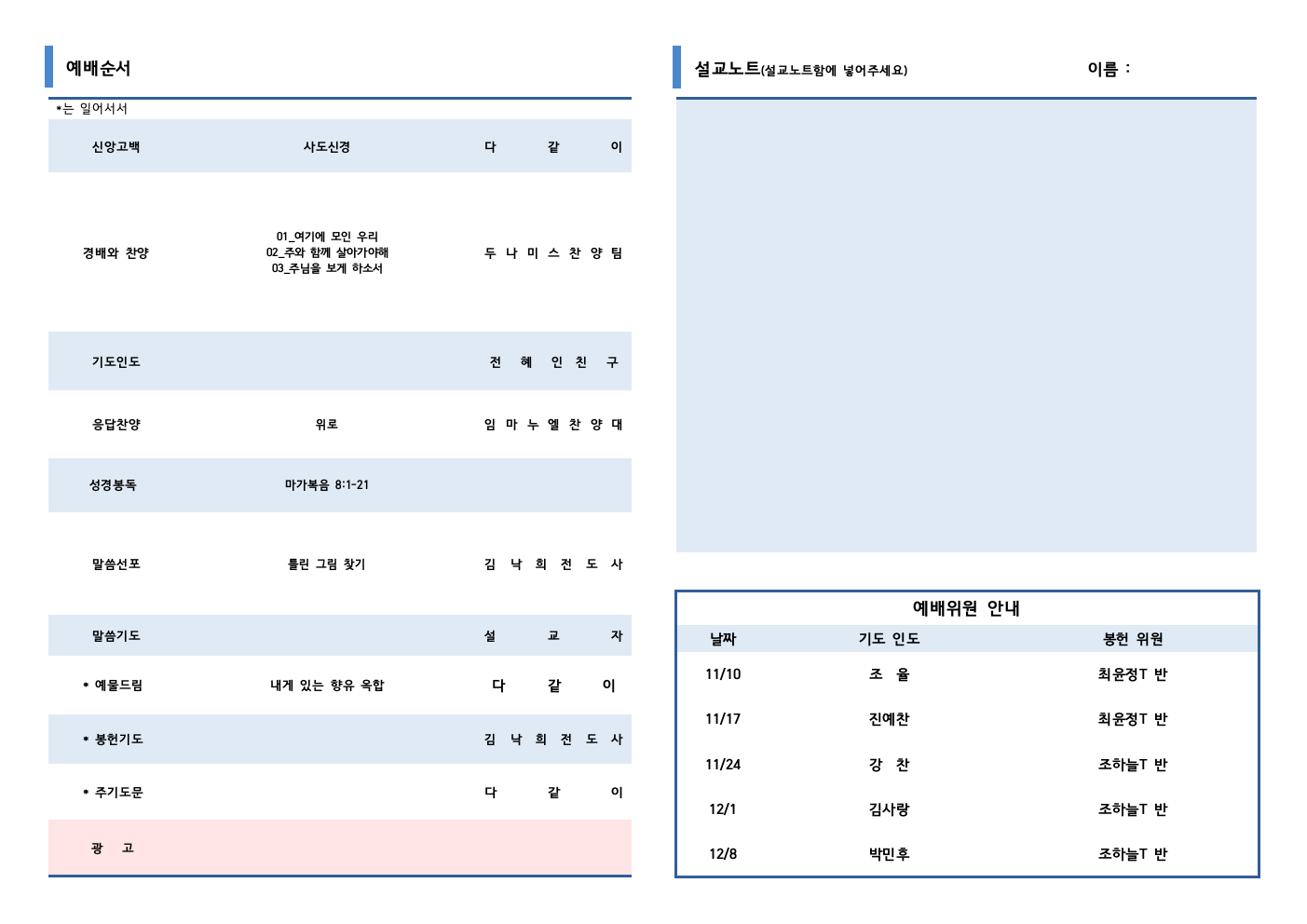Click the 말씀선포 label
Screen dimensions: 1307x924
coord(116,564)
